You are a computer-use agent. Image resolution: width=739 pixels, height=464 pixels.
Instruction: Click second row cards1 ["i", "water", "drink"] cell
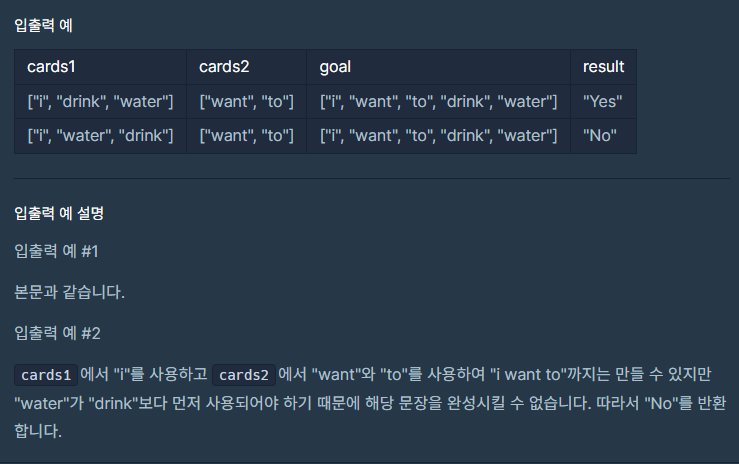tap(100, 136)
